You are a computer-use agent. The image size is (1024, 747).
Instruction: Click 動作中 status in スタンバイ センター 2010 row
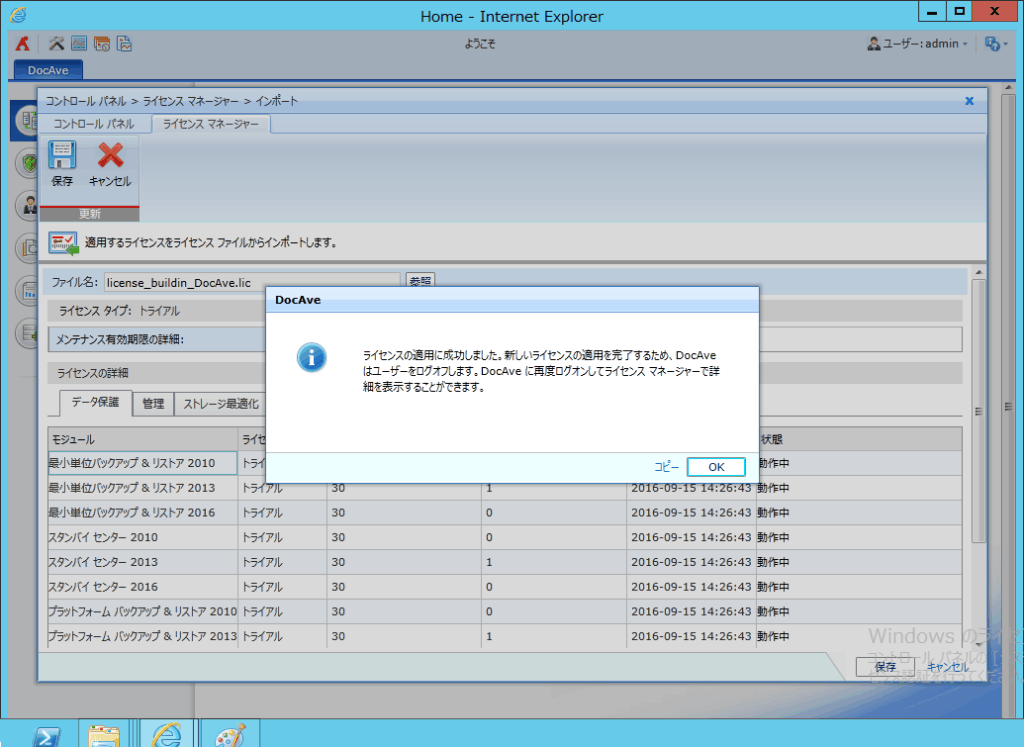(773, 537)
